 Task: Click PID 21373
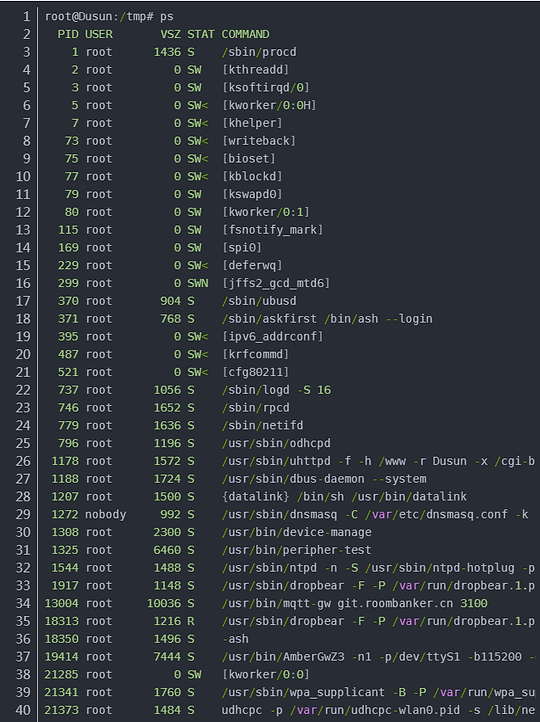(x=62, y=710)
